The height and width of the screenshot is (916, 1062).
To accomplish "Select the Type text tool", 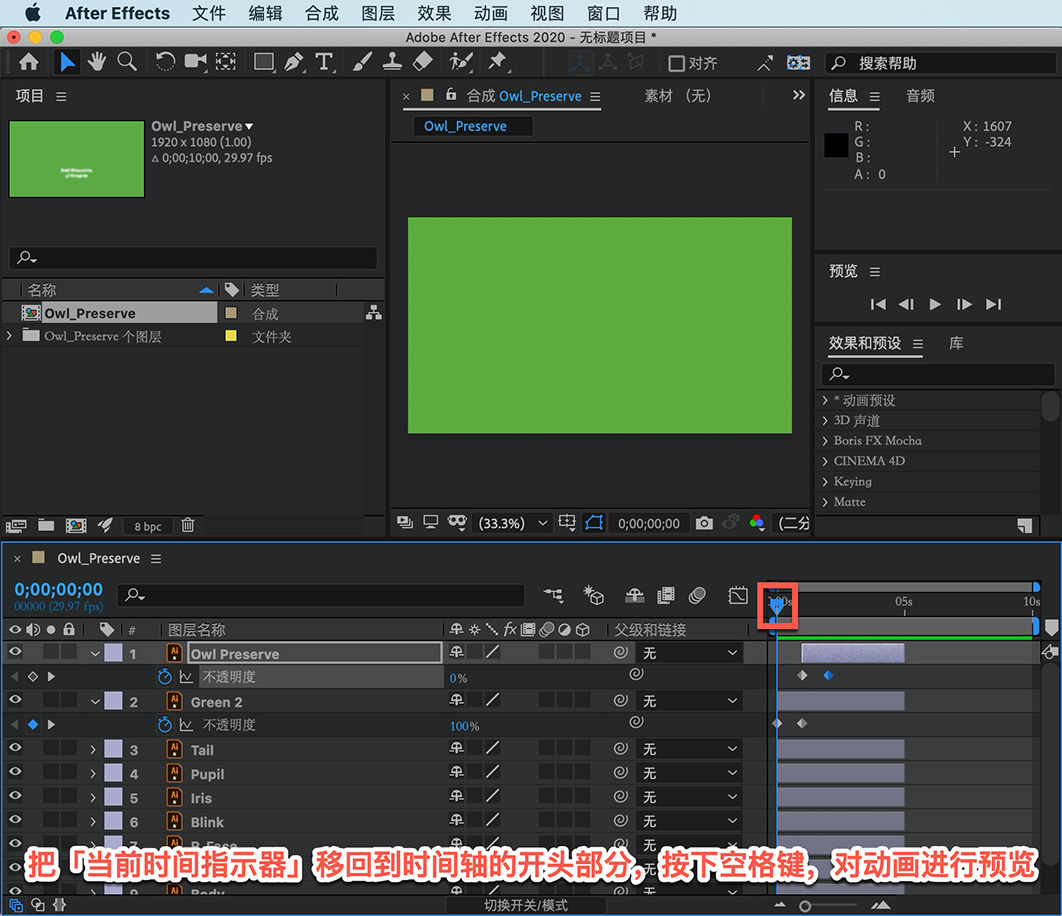I will pos(324,62).
